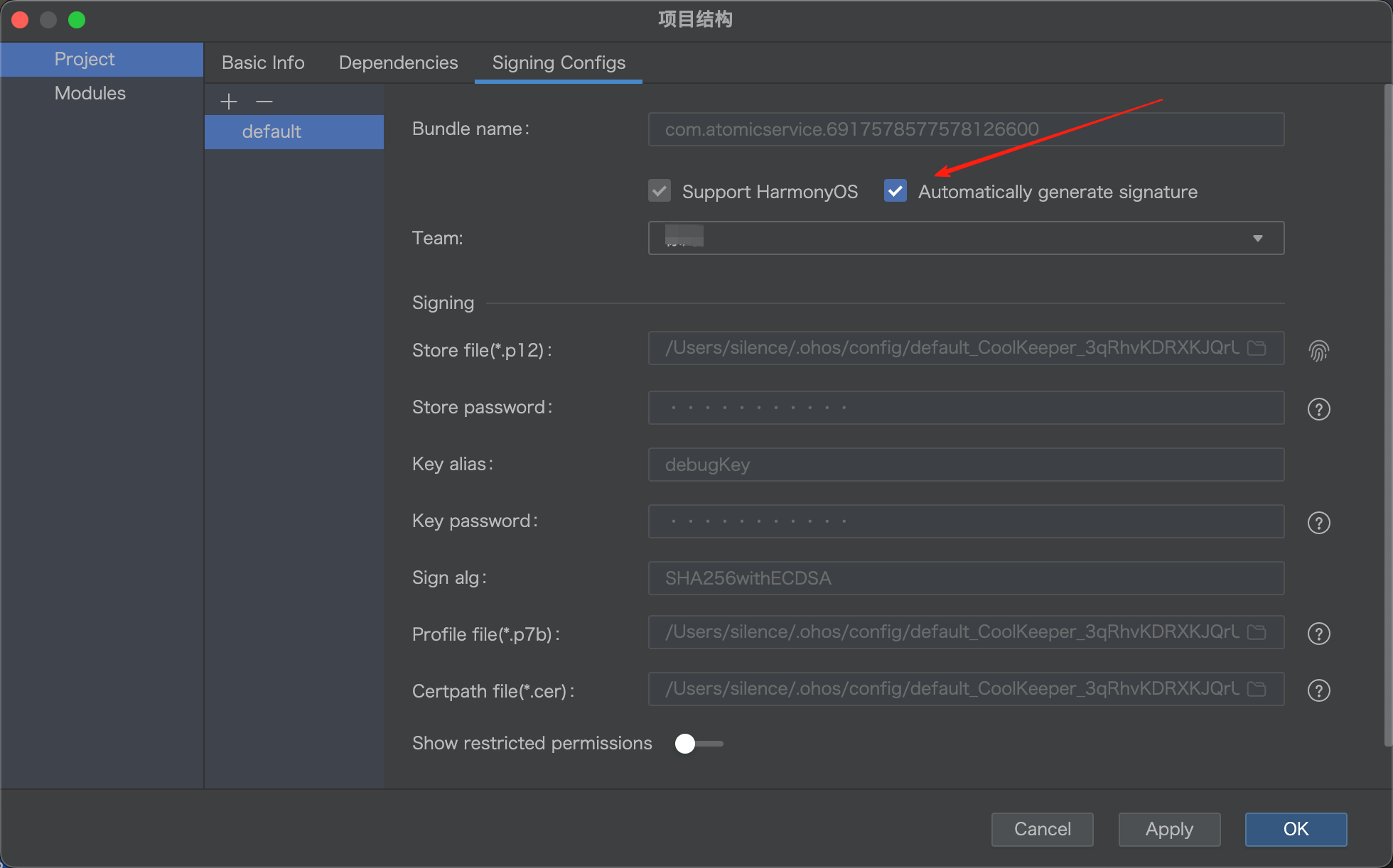Click the help icon next to Store password
Image resolution: width=1393 pixels, height=868 pixels.
click(x=1318, y=409)
